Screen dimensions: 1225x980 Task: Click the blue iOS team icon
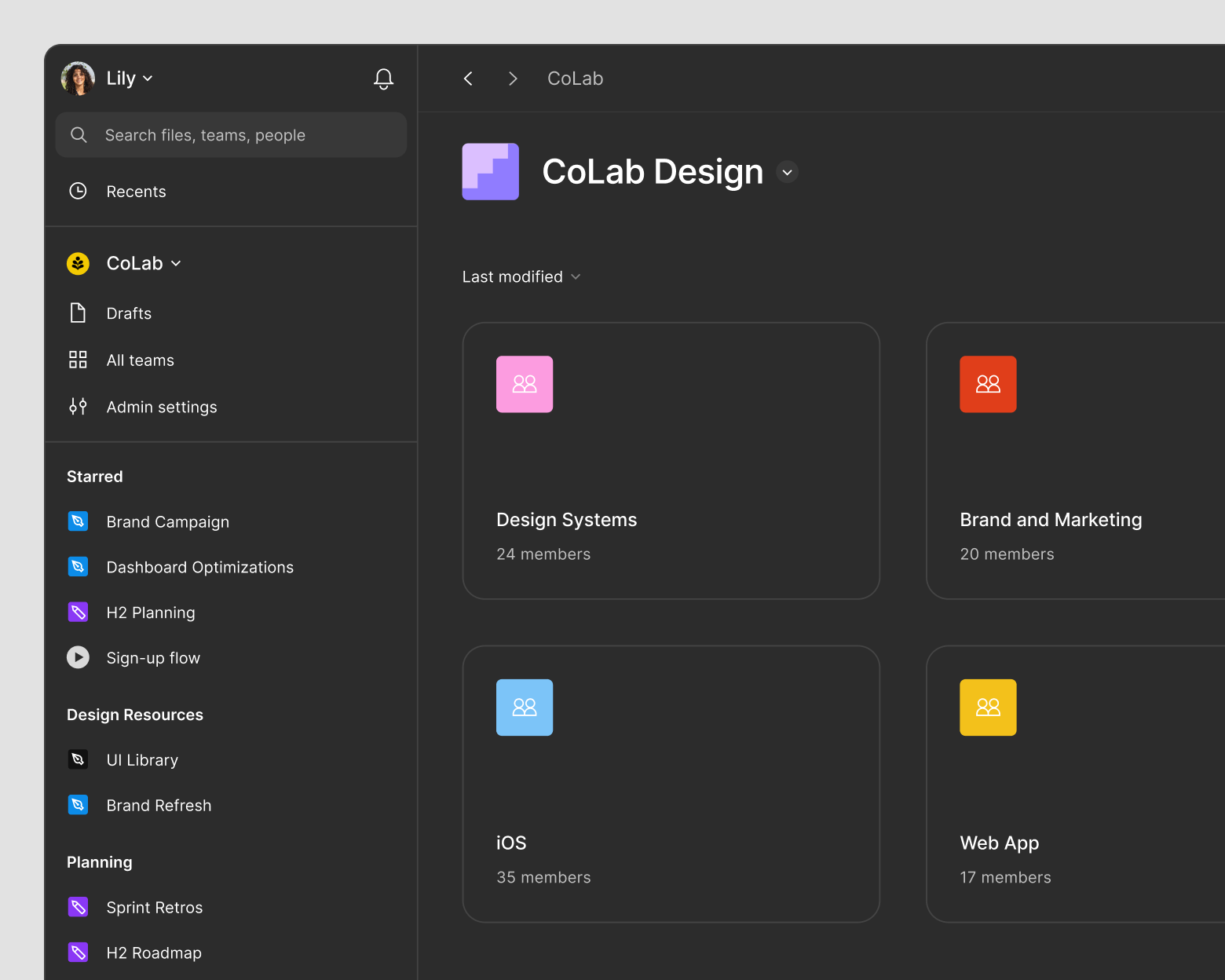coord(524,708)
